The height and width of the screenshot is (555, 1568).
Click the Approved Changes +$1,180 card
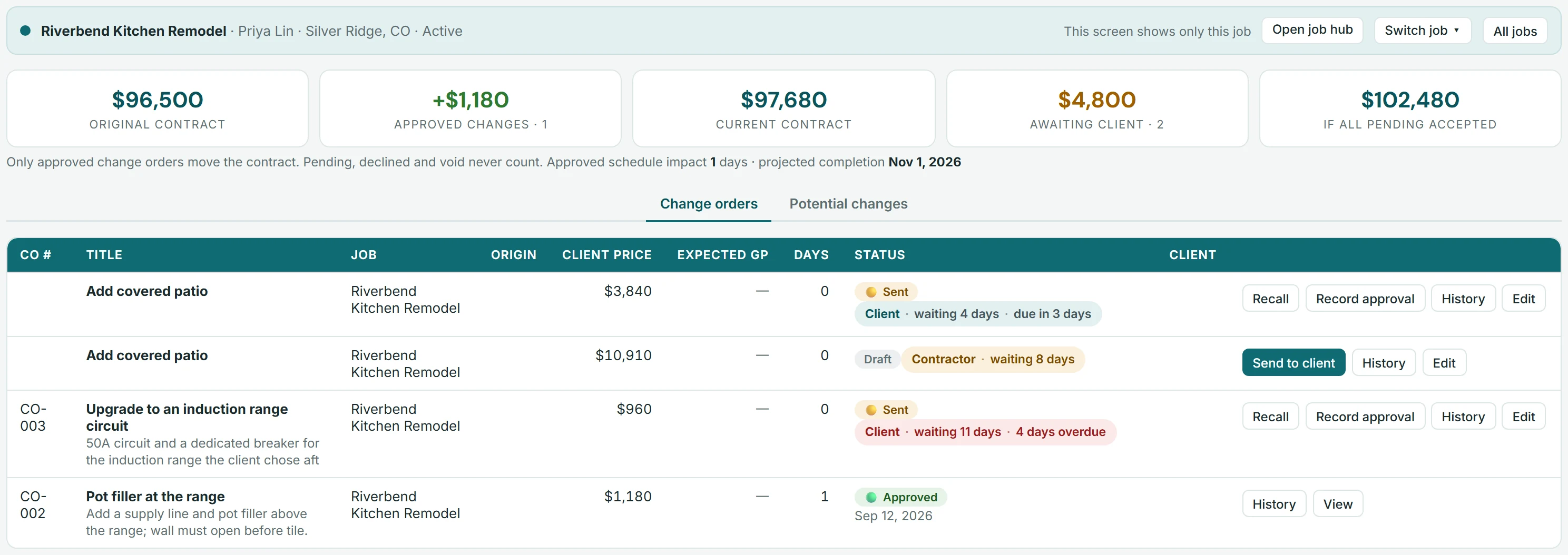tap(470, 108)
